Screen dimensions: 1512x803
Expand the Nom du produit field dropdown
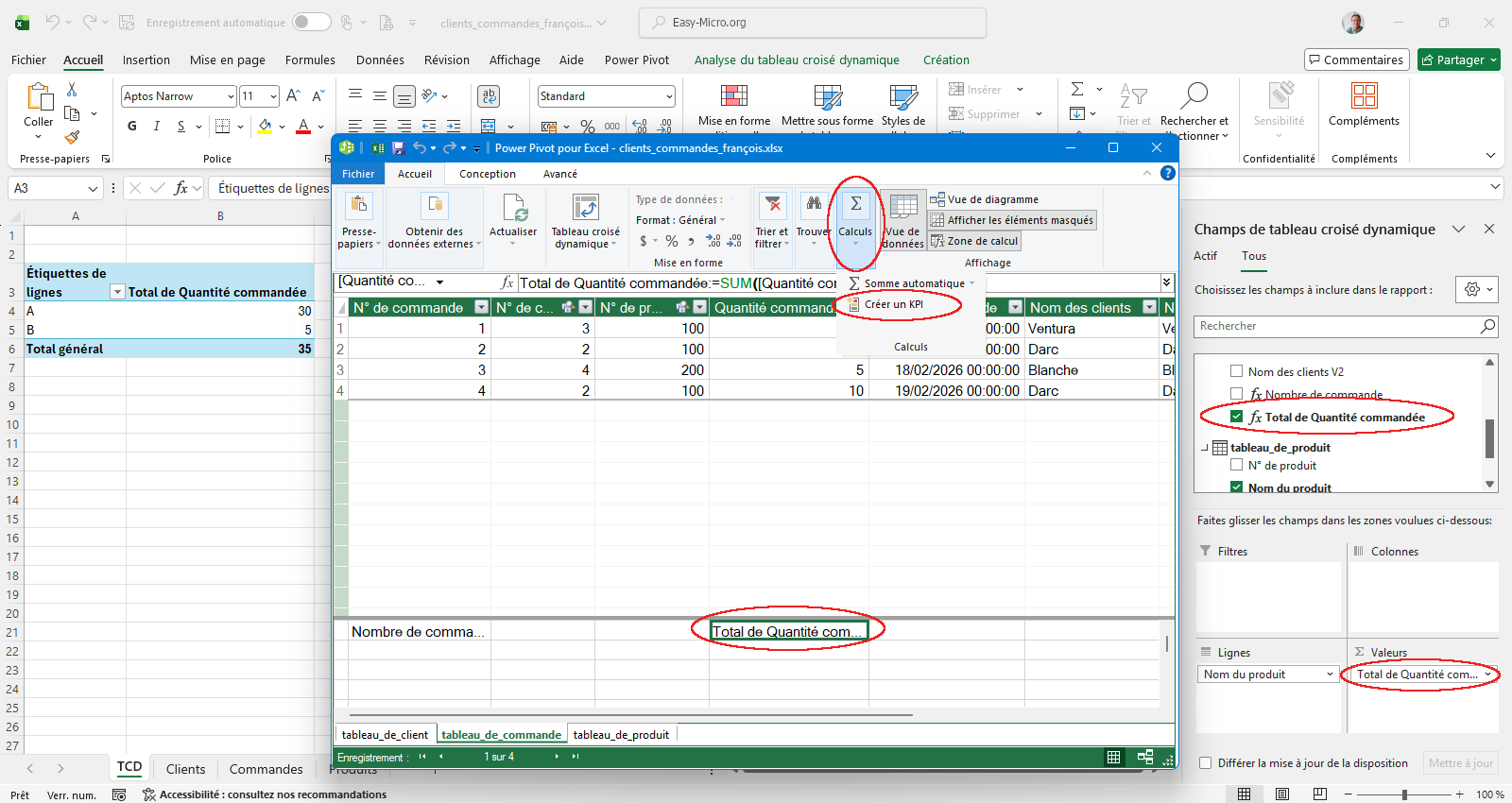(1330, 675)
